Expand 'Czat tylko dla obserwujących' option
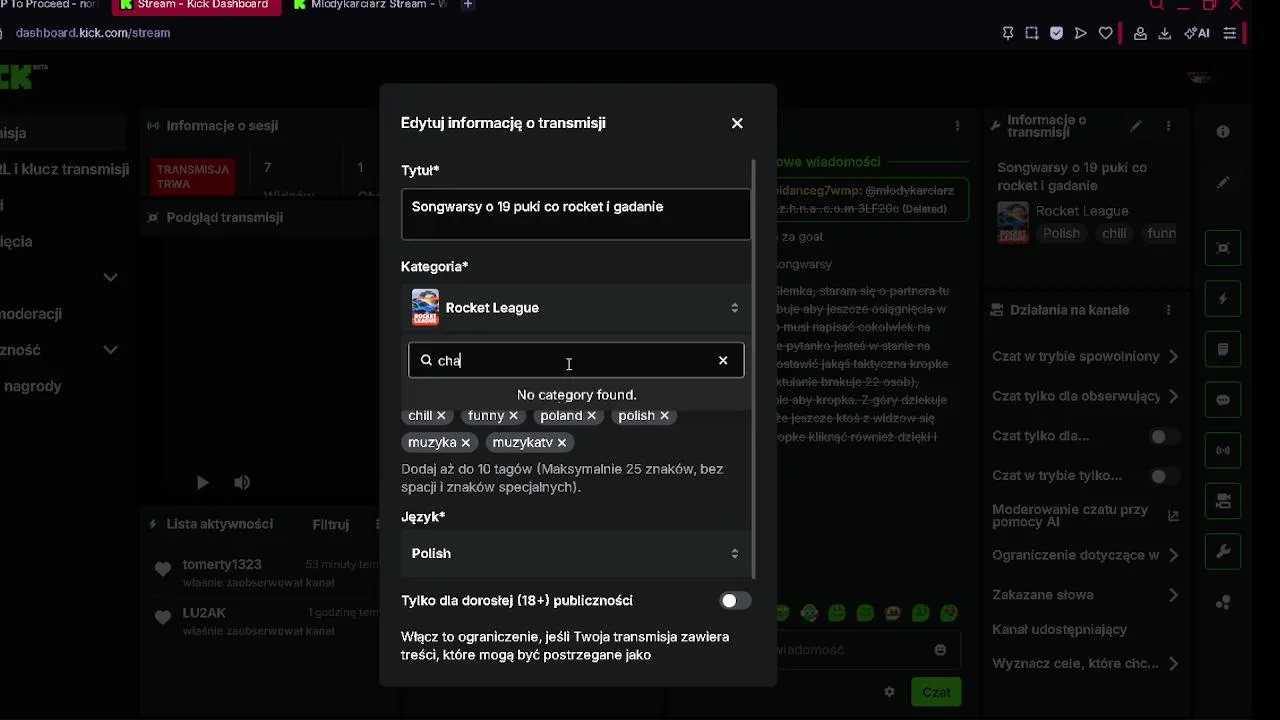This screenshot has height=720, width=1280. tap(1173, 396)
